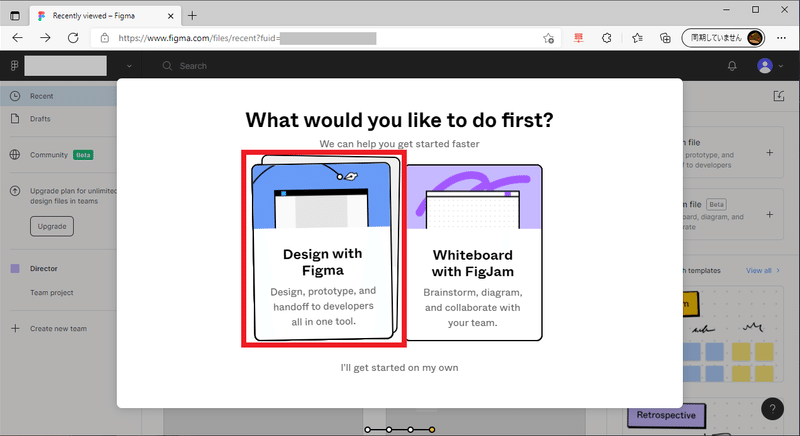This screenshot has width=800, height=436.
Task: Open Team project
Action: (x=52, y=293)
